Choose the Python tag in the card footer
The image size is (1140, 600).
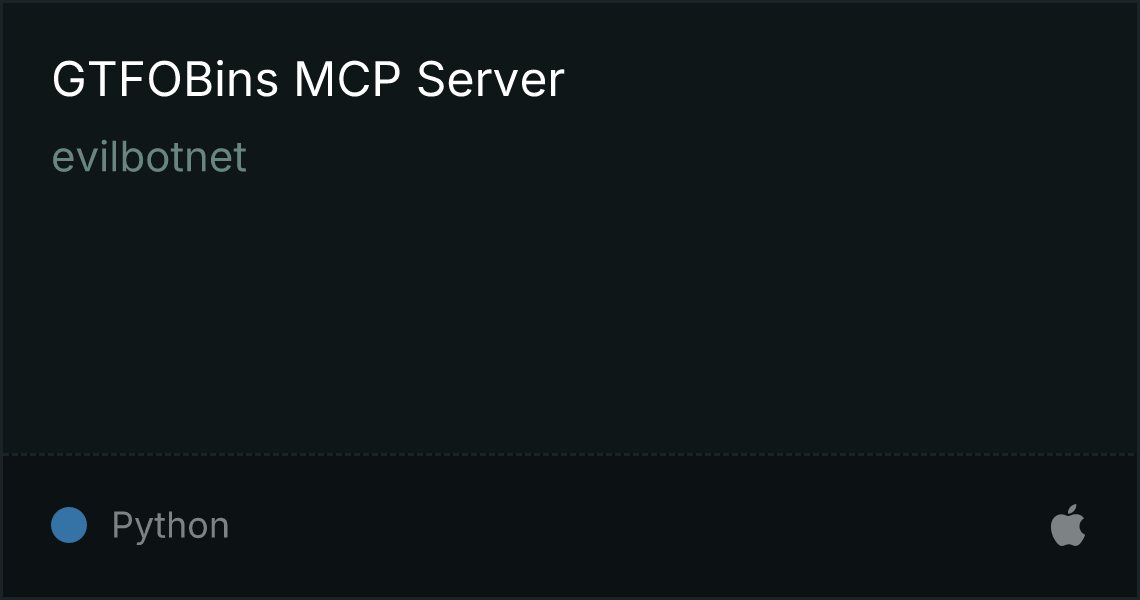pos(171,525)
